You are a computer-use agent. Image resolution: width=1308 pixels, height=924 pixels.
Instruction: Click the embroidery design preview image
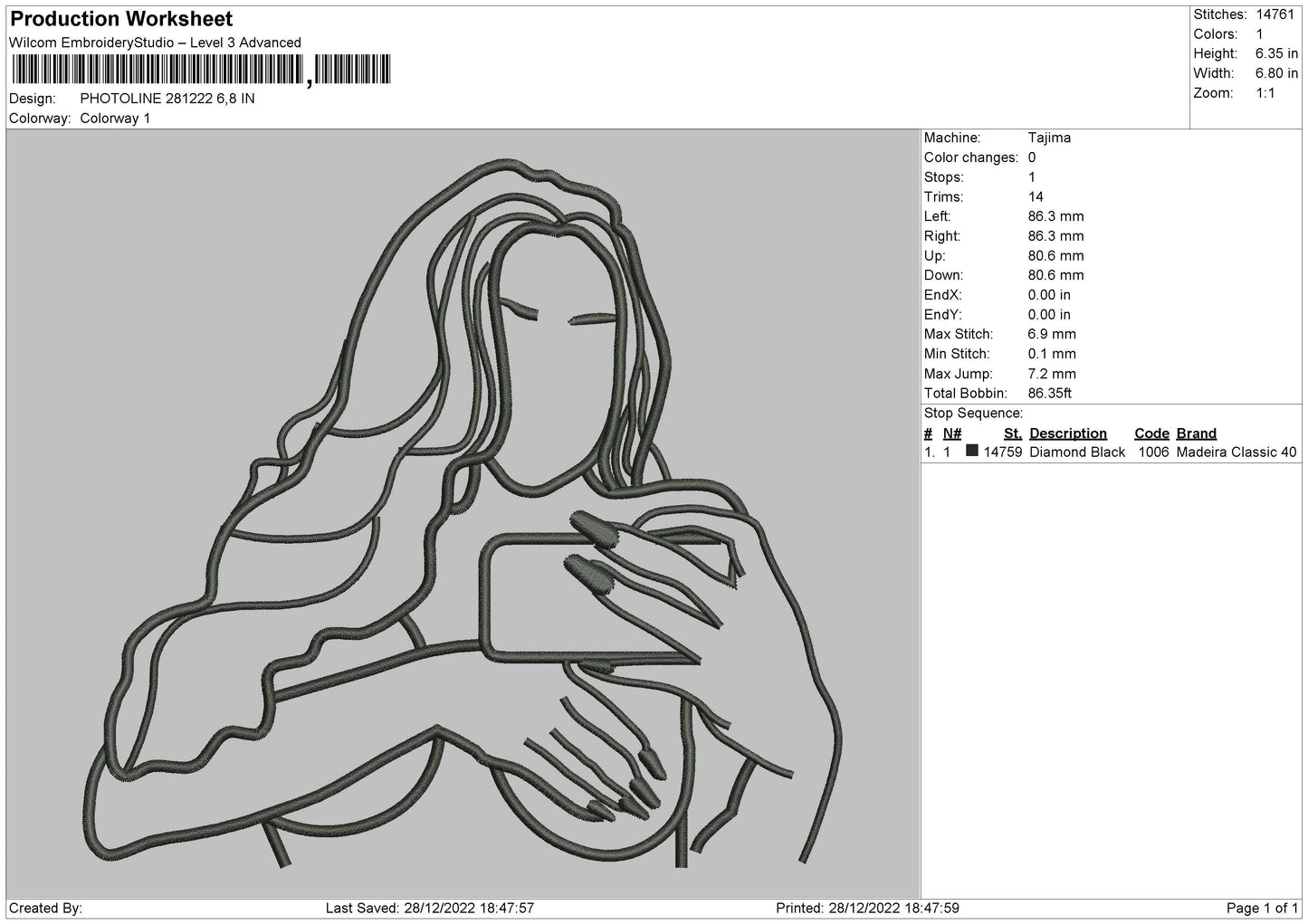[x=463, y=514]
